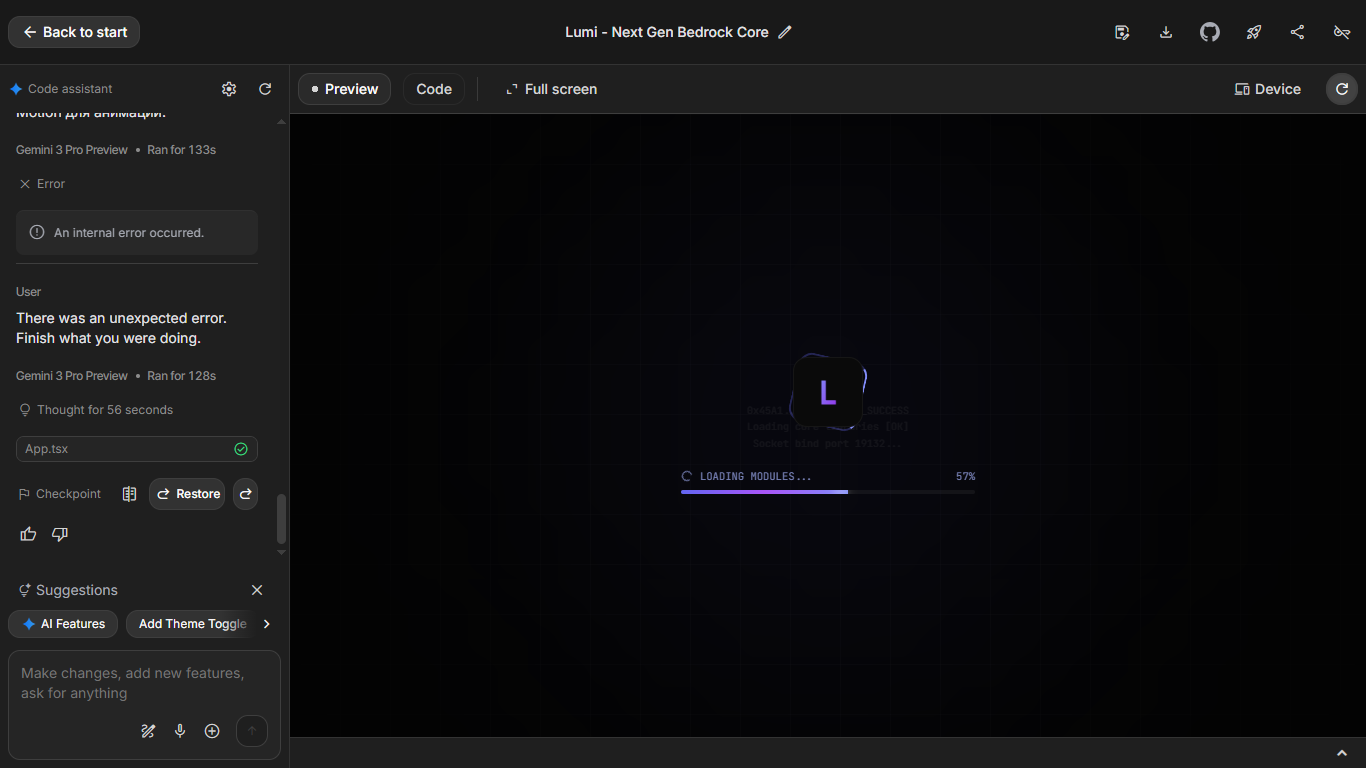Go Back to start

(74, 32)
